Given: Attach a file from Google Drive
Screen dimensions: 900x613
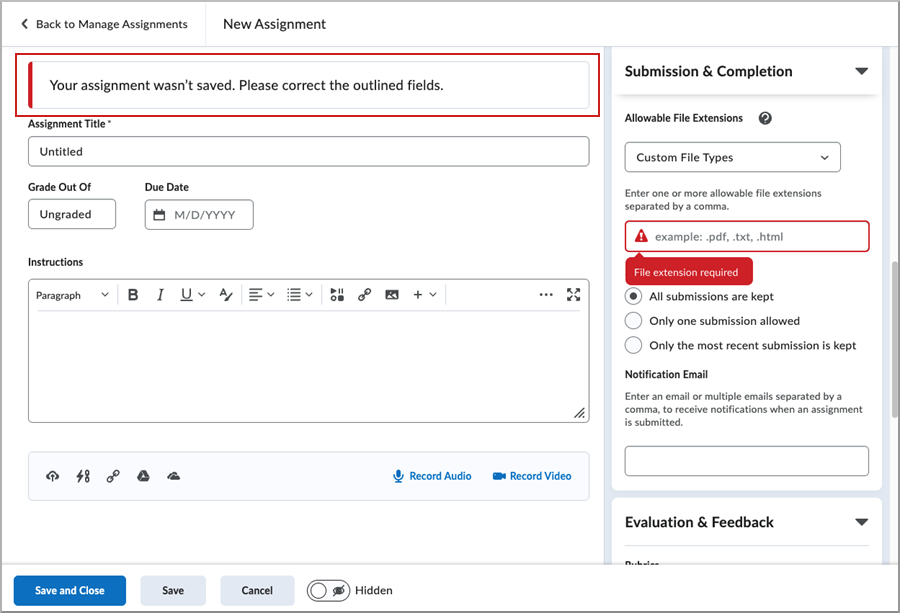Looking at the screenshot, I should point(143,476).
